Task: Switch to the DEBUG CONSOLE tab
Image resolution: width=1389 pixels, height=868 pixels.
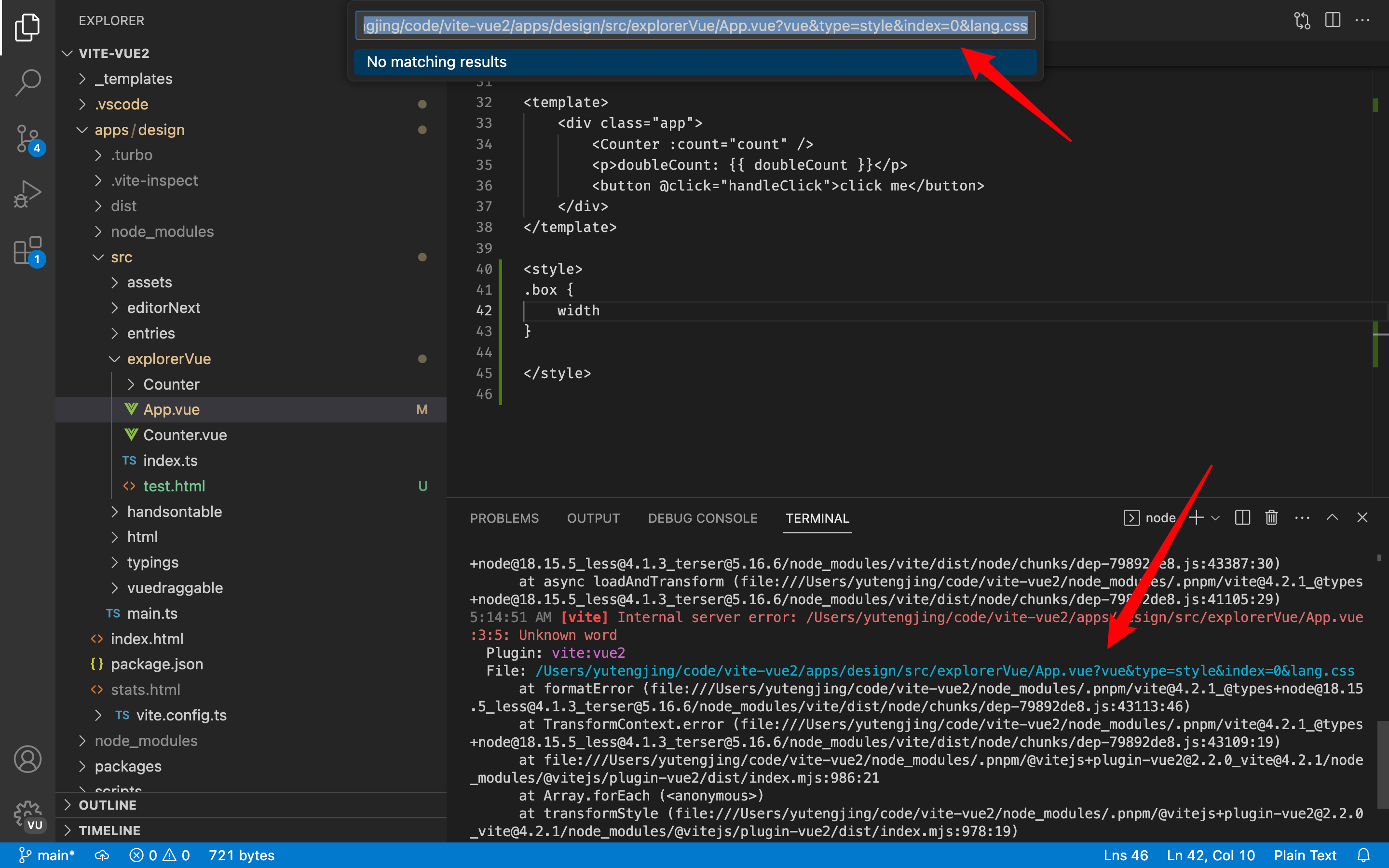Action: pyautogui.click(x=702, y=518)
